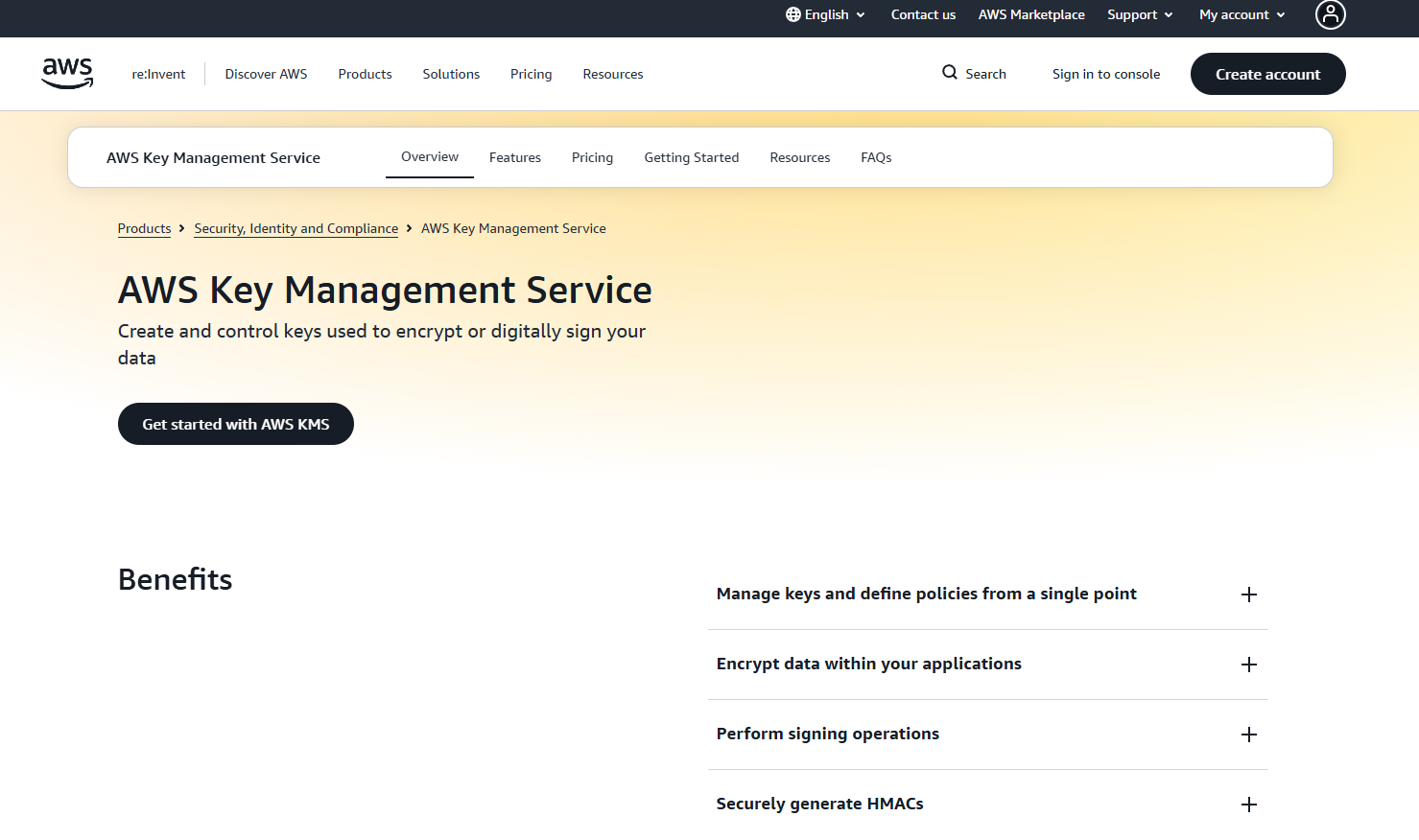1419x840 pixels.
Task: Switch to the Features tab
Action: [x=515, y=157]
